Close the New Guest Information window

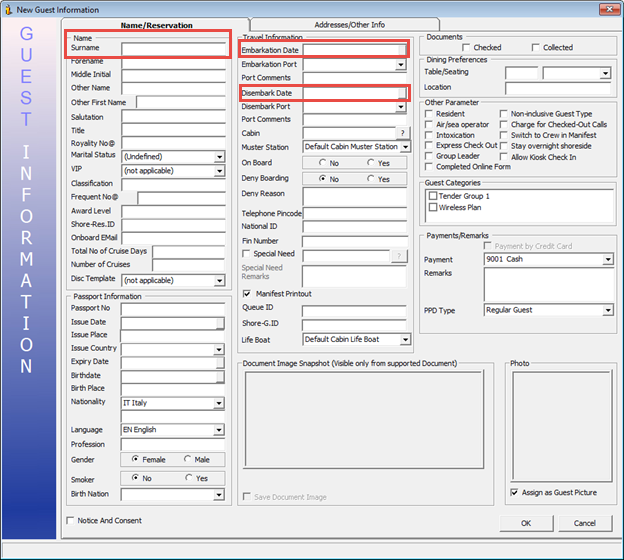click(609, 9)
